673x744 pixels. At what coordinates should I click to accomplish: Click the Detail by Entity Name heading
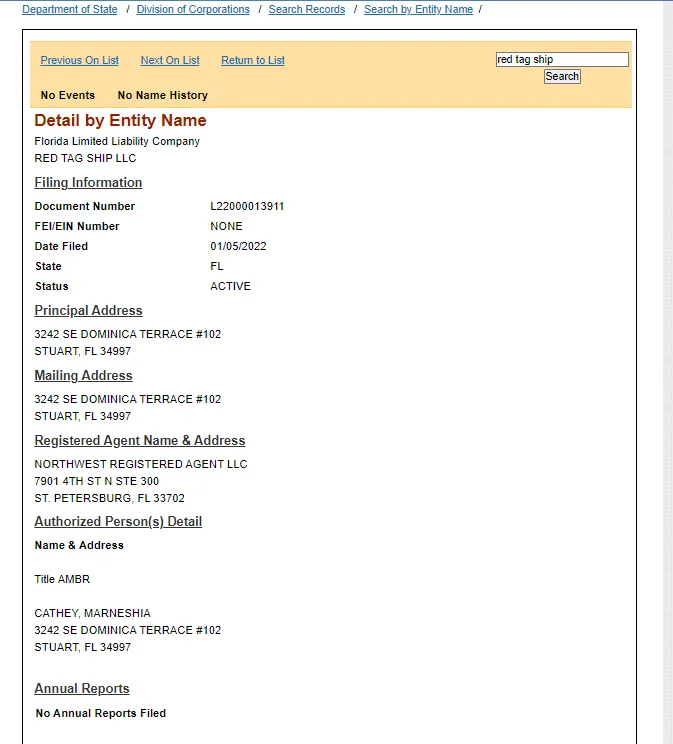[121, 121]
